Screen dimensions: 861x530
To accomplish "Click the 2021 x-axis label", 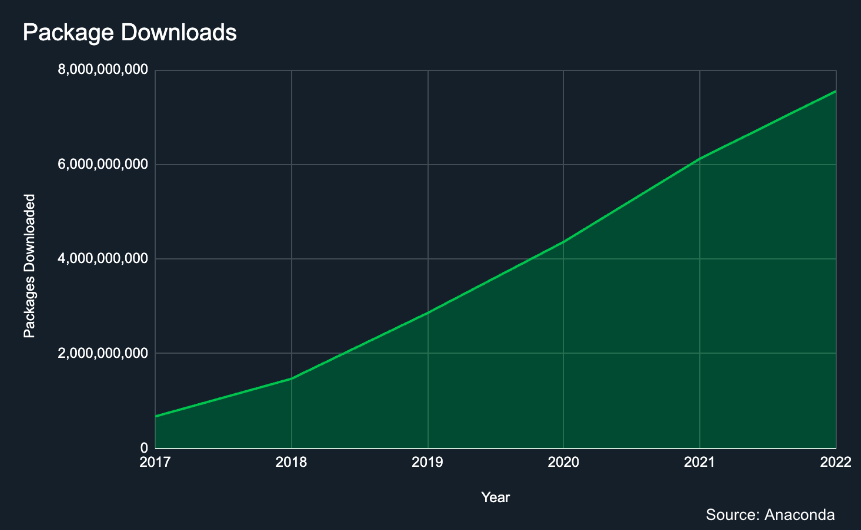I will [700, 462].
